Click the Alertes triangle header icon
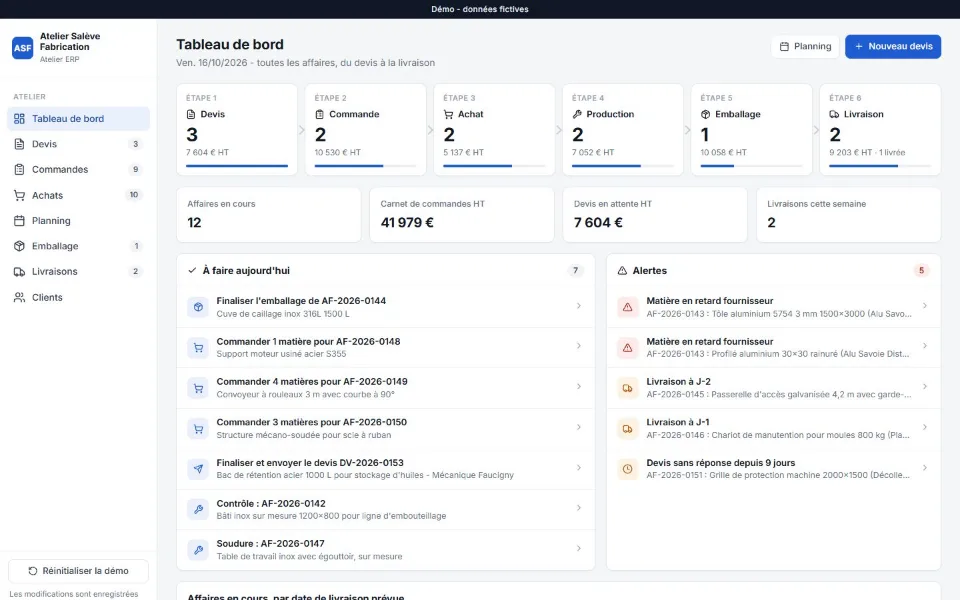Viewport: 960px width, 600px height. tap(622, 271)
